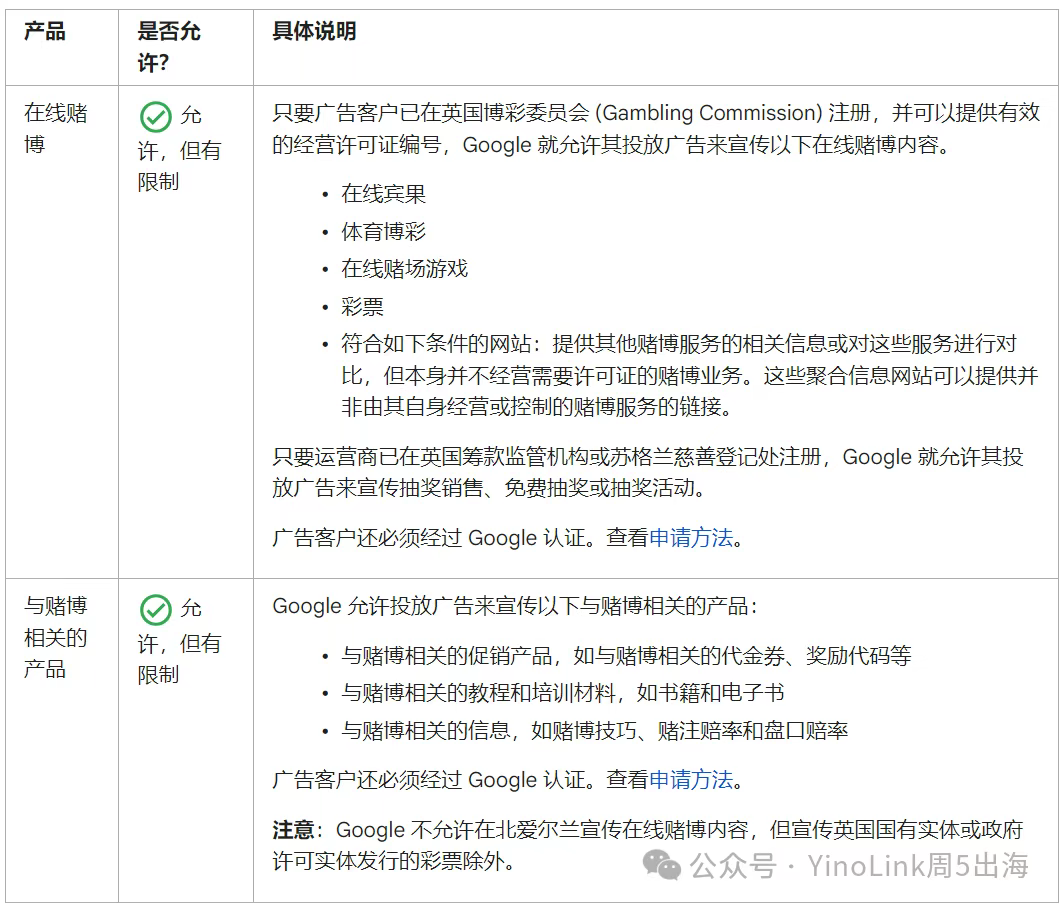This screenshot has width=1062, height=908.
Task: Click bullet starting 符合如下条件的网站
Action: (689, 375)
